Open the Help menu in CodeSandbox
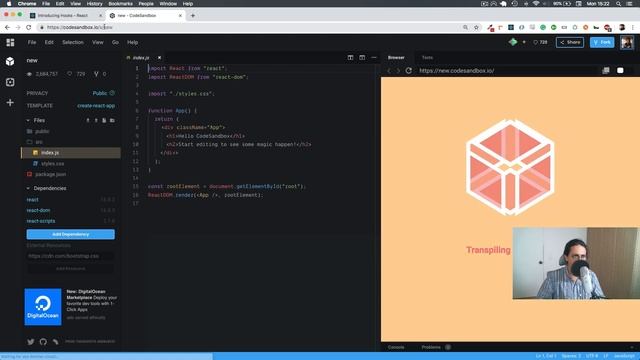The width and height of the screenshot is (640, 360). [x=132, y=42]
